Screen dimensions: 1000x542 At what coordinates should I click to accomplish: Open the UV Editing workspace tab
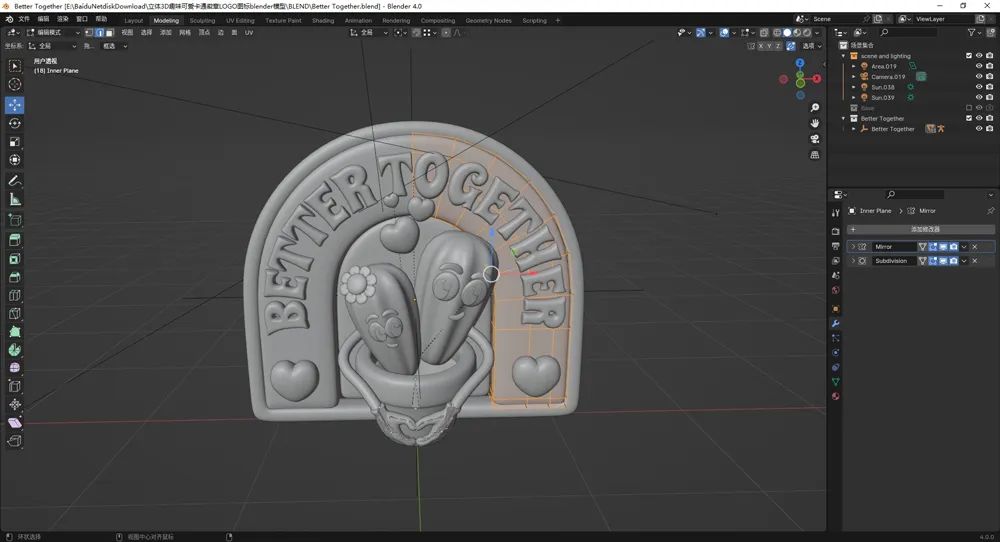(x=240, y=20)
